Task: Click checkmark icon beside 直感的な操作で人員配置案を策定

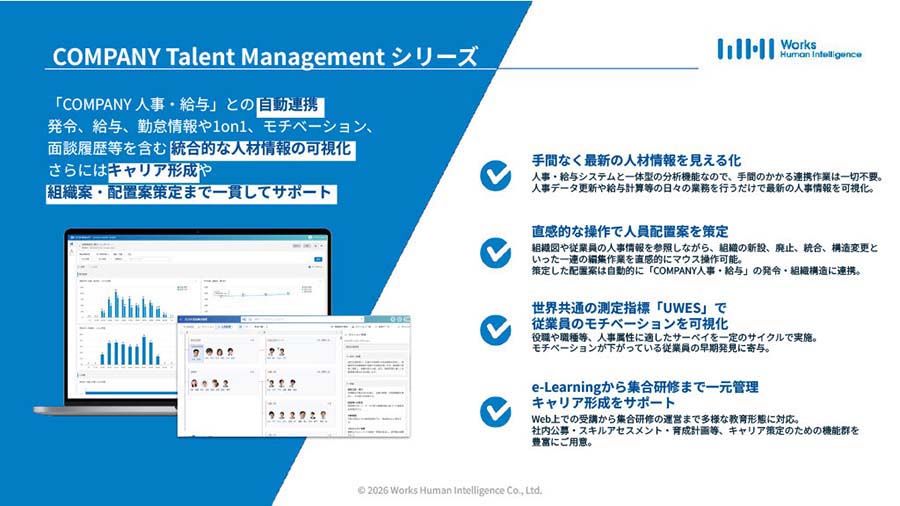Action: point(495,252)
